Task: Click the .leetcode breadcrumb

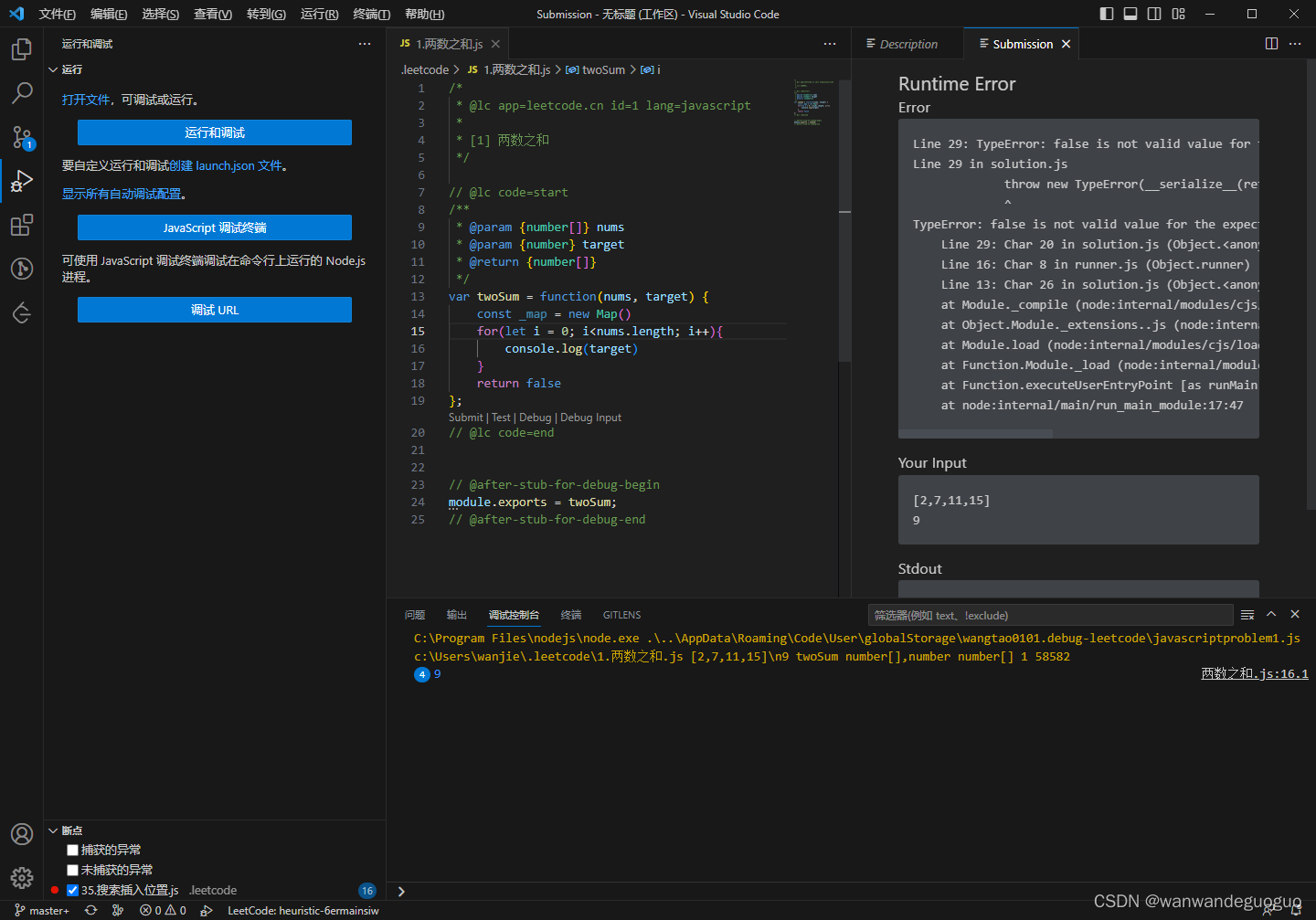Action: (x=425, y=69)
